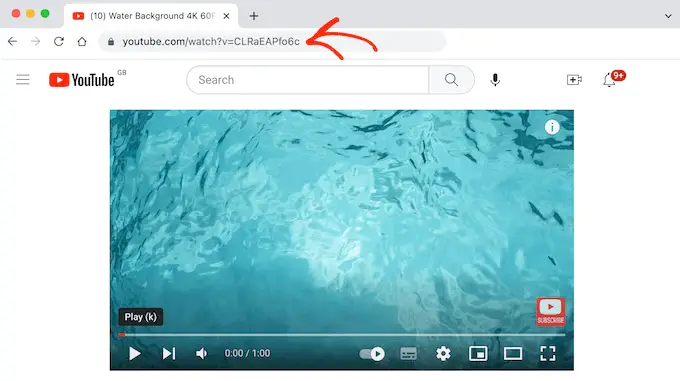
Task: Open the YouTube hamburger guide menu
Action: pos(23,80)
